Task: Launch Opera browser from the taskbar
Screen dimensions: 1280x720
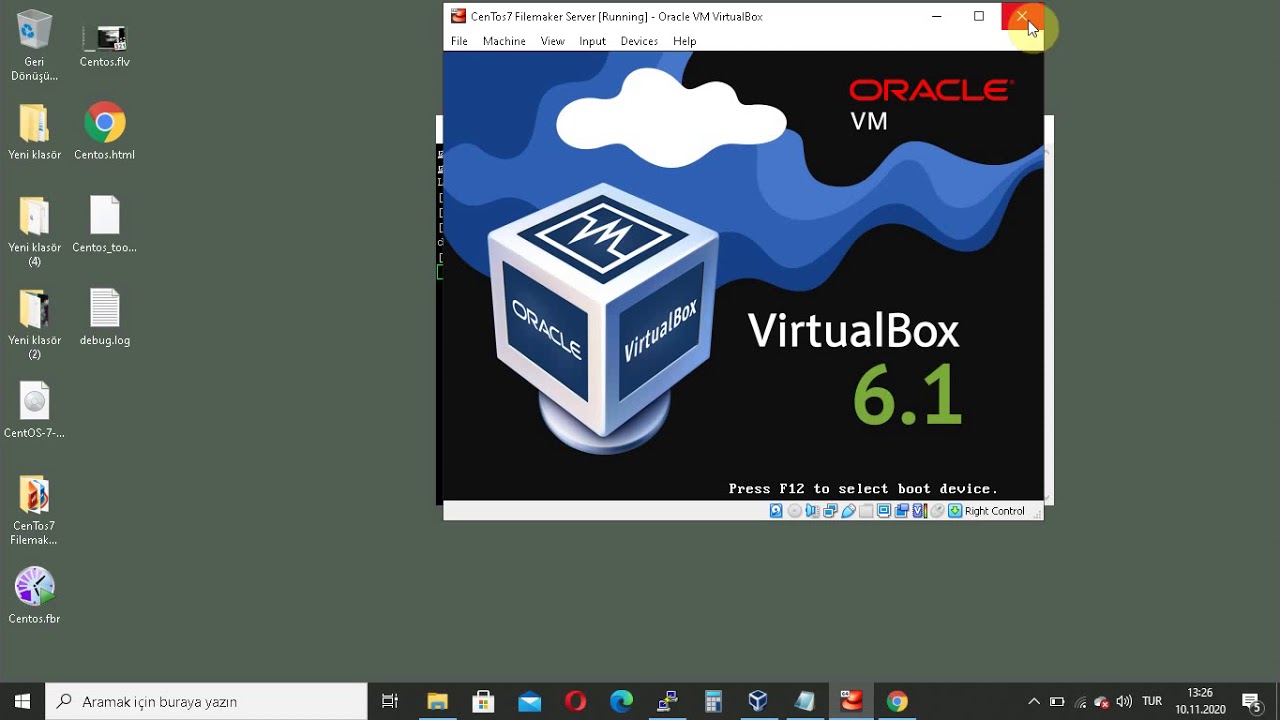Action: pos(575,701)
